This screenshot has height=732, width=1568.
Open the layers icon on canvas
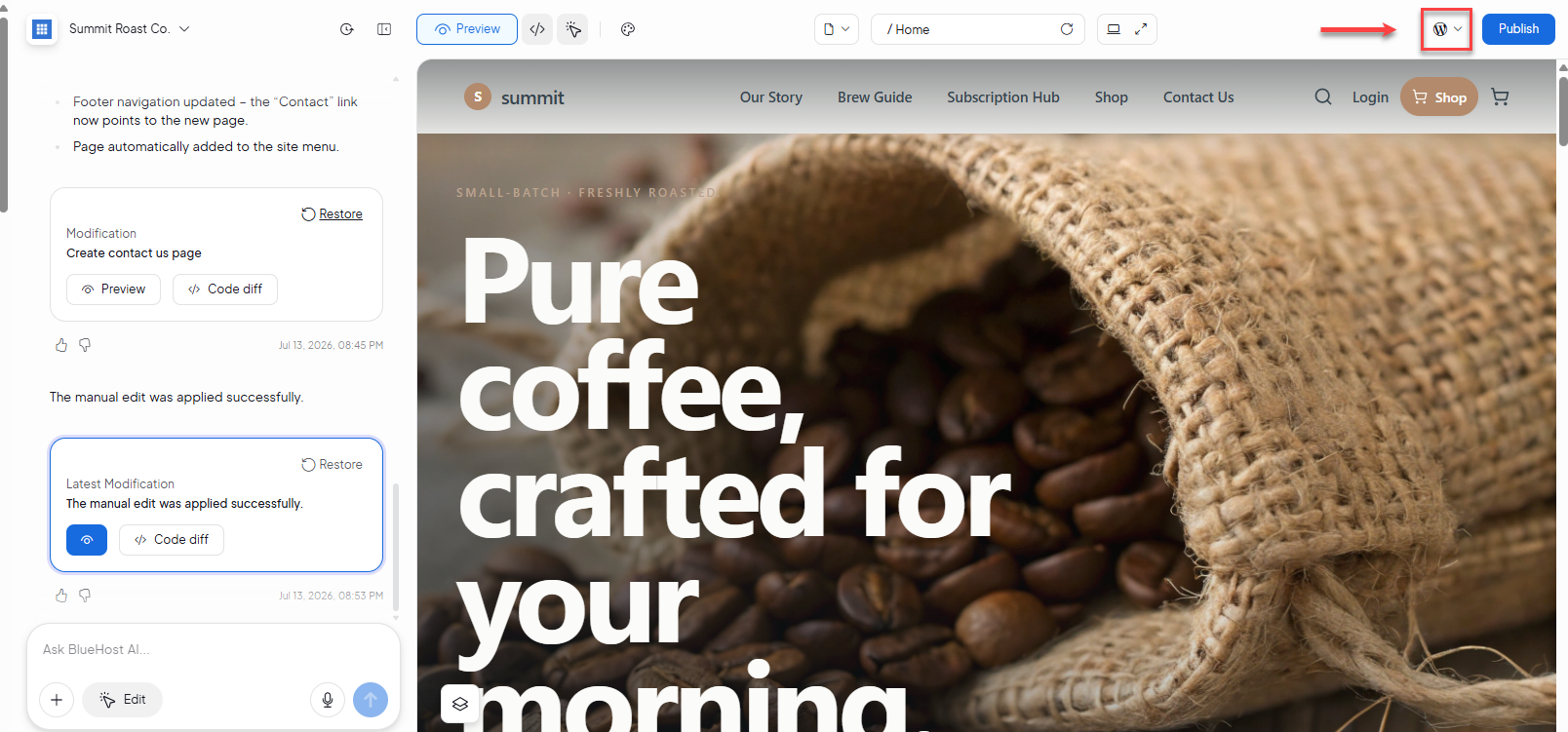460,703
